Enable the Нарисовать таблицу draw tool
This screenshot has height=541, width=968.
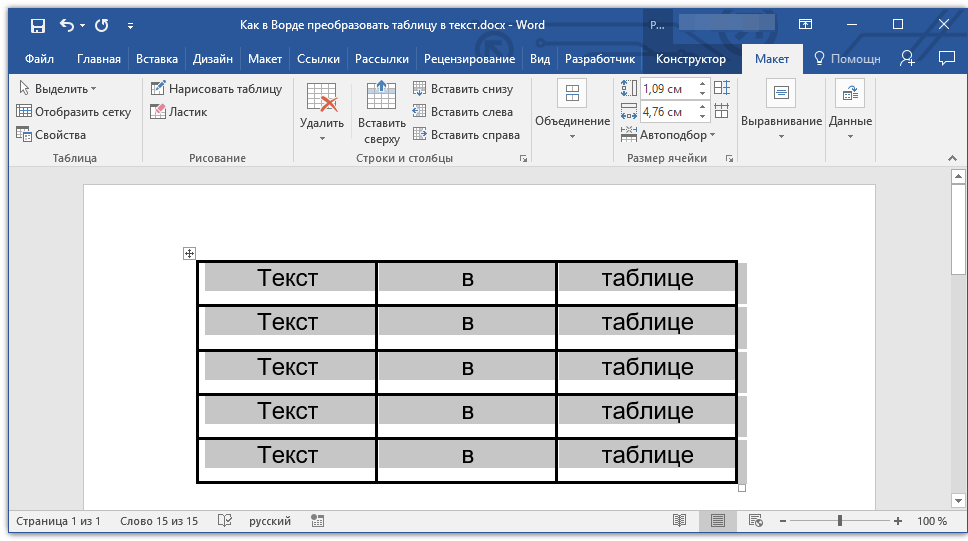tap(216, 89)
